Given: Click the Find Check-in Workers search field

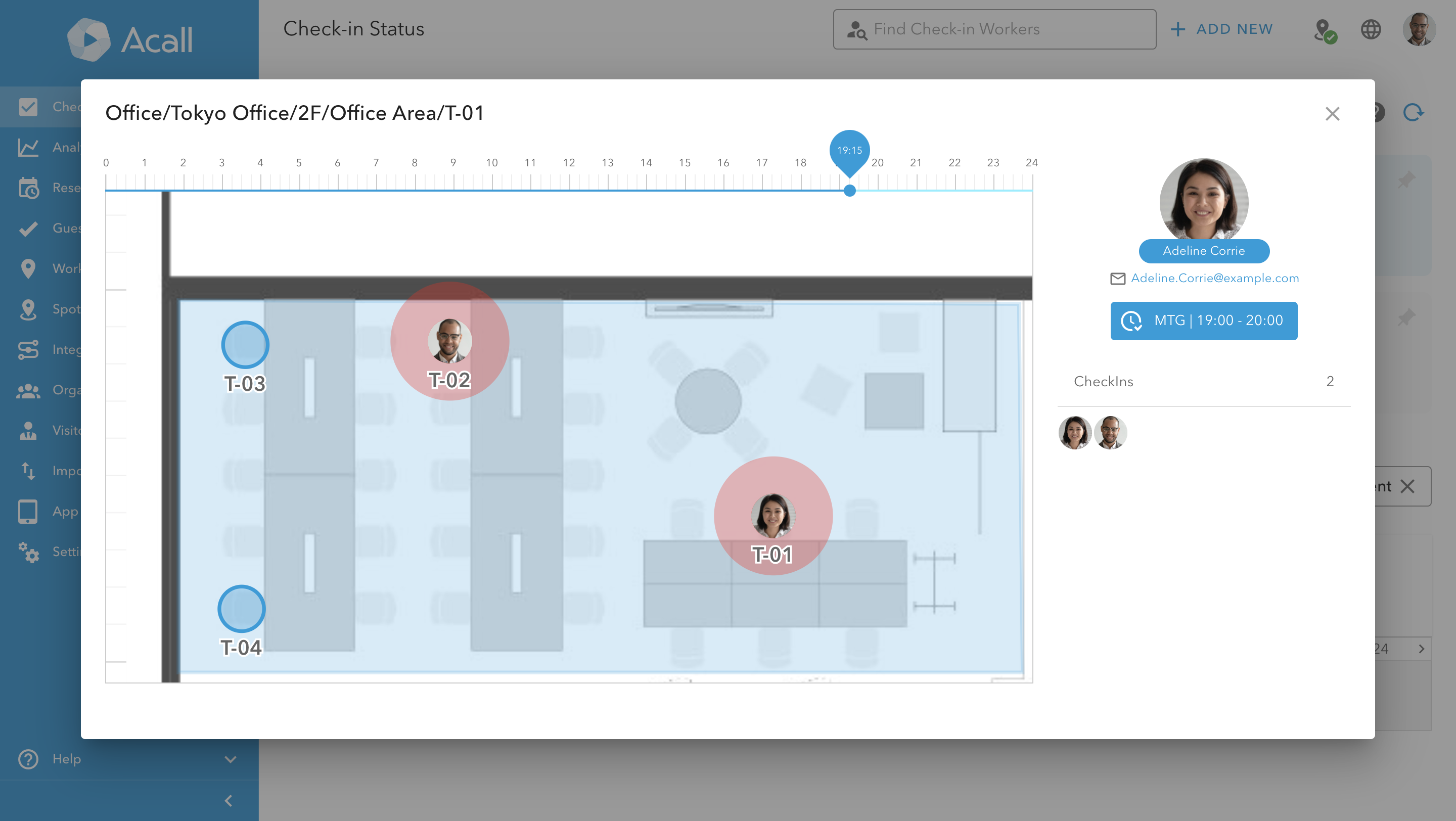Looking at the screenshot, I should click(x=994, y=29).
